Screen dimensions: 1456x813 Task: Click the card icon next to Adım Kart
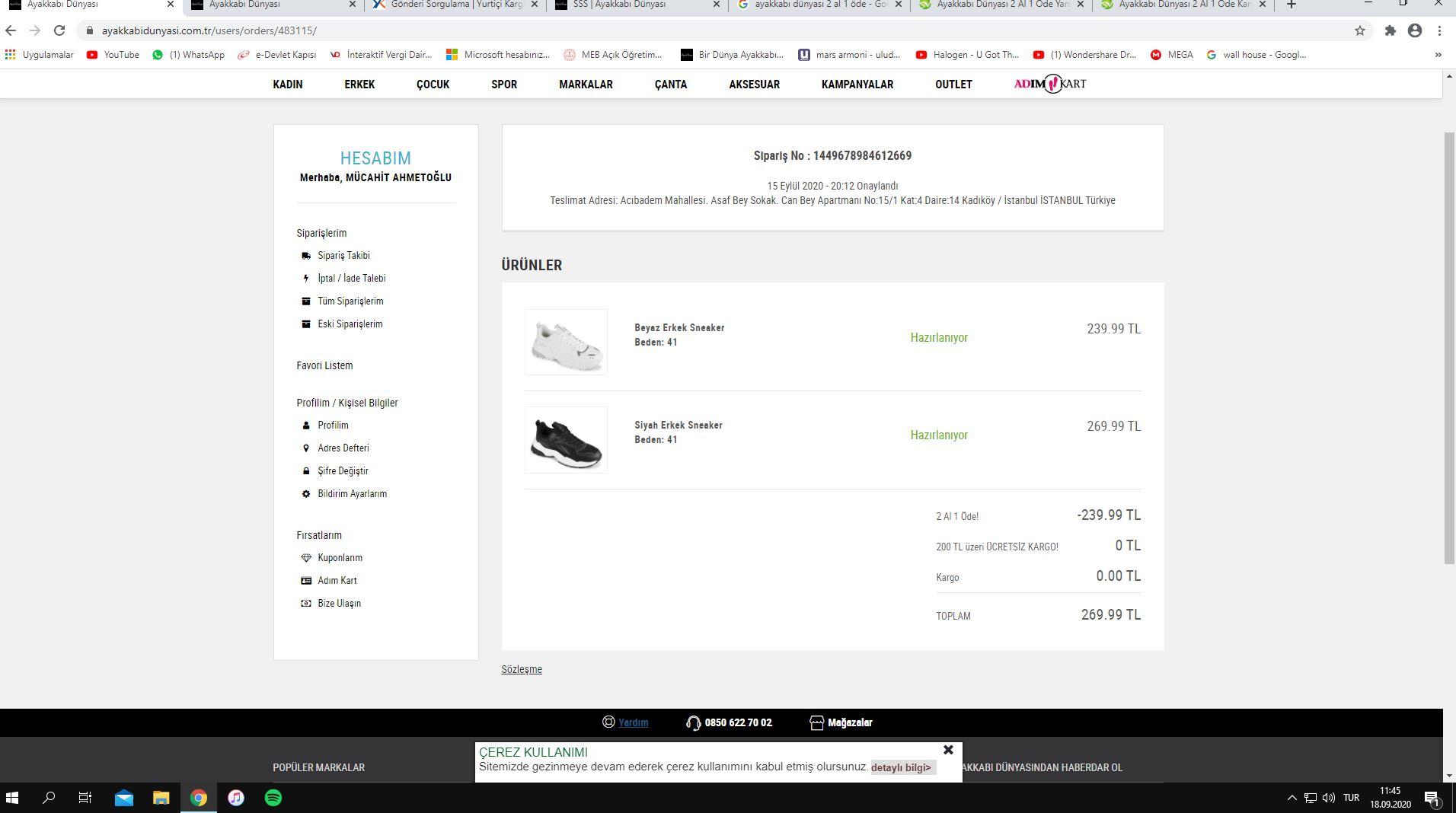[306, 581]
